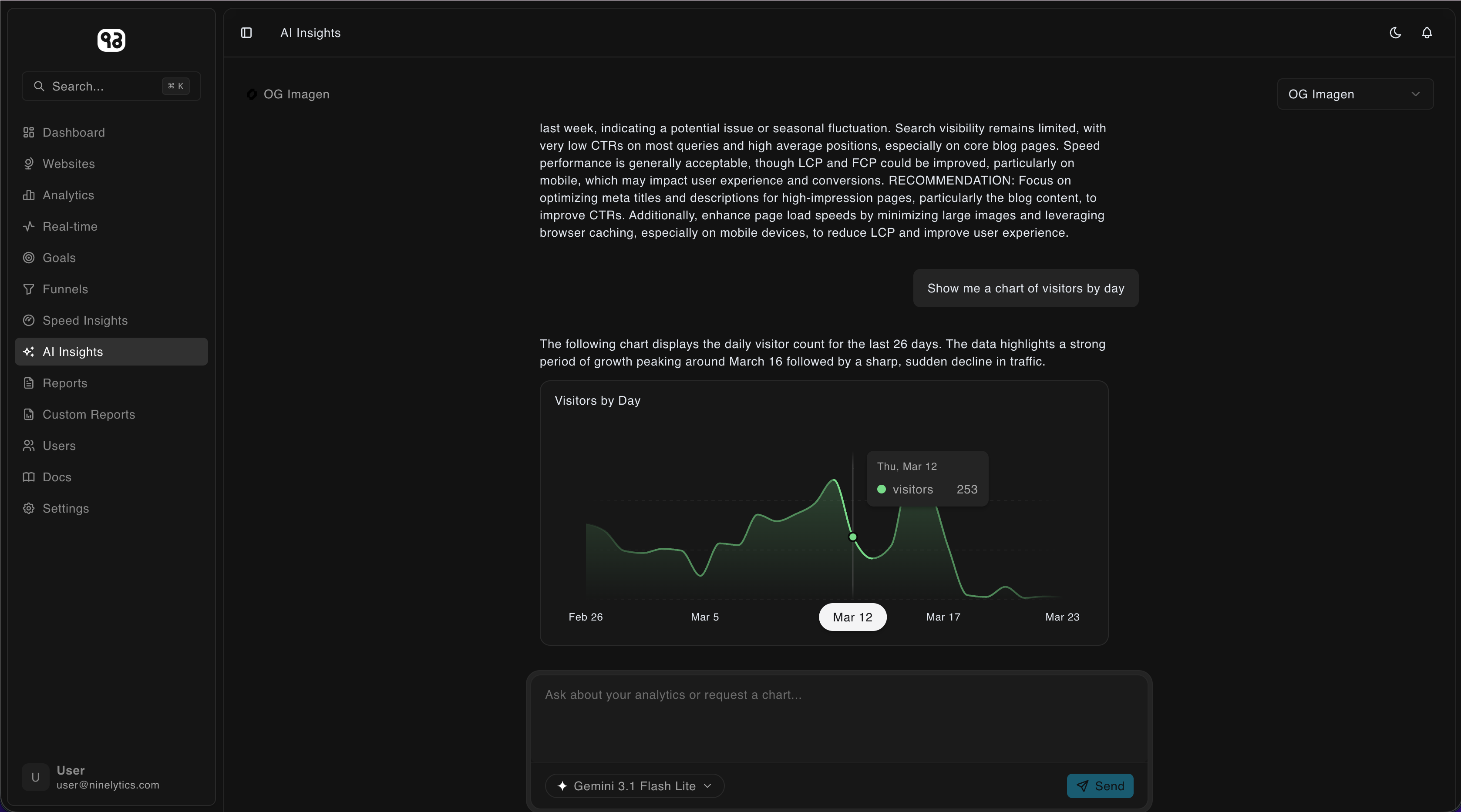1461x812 pixels.
Task: Select the Real-time activity icon
Action: (x=29, y=226)
